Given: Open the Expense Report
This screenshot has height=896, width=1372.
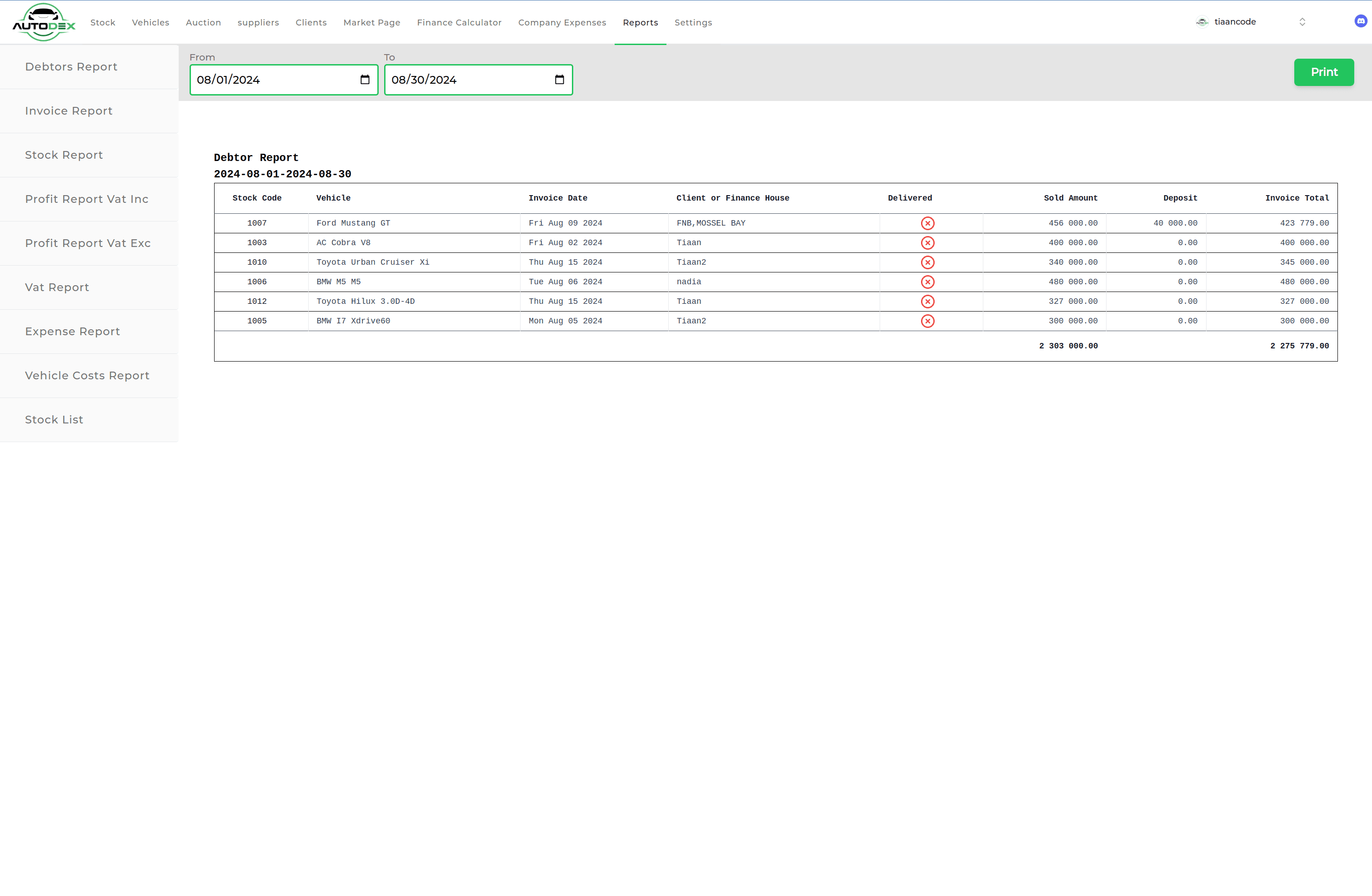Looking at the screenshot, I should pyautogui.click(x=90, y=332).
